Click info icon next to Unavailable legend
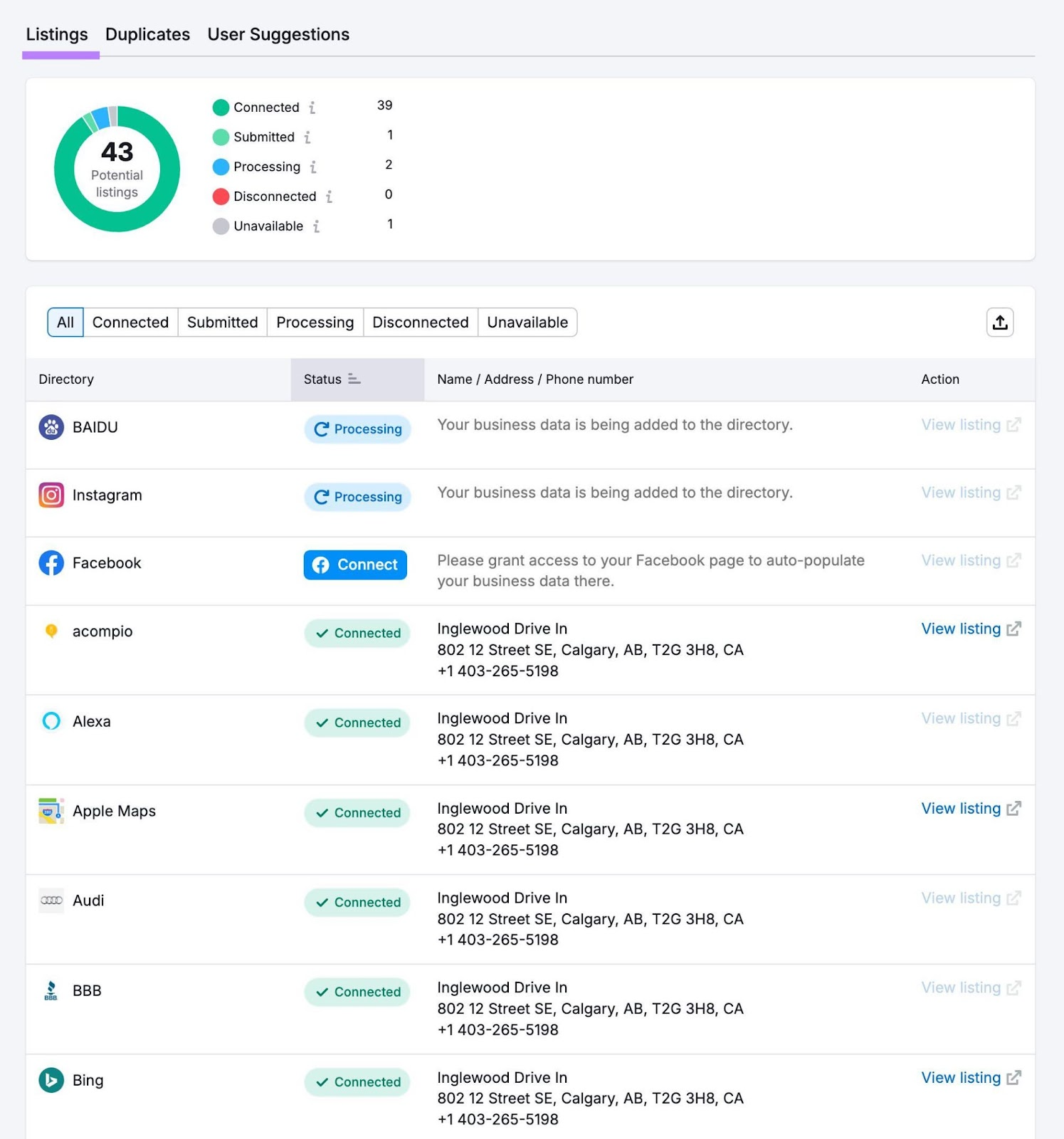This screenshot has height=1139, width=1064. click(x=316, y=226)
